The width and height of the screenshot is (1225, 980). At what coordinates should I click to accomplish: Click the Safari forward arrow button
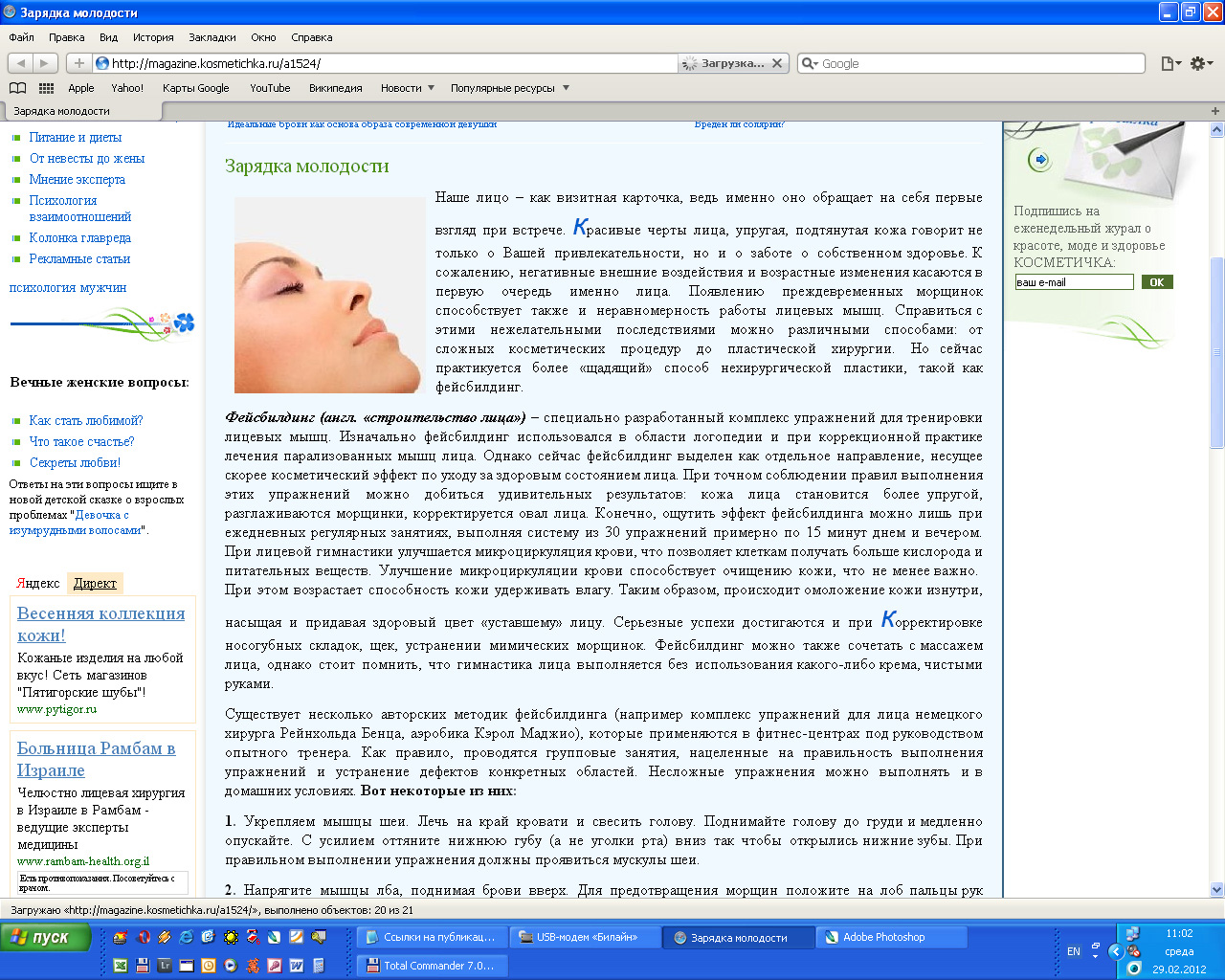(46, 63)
